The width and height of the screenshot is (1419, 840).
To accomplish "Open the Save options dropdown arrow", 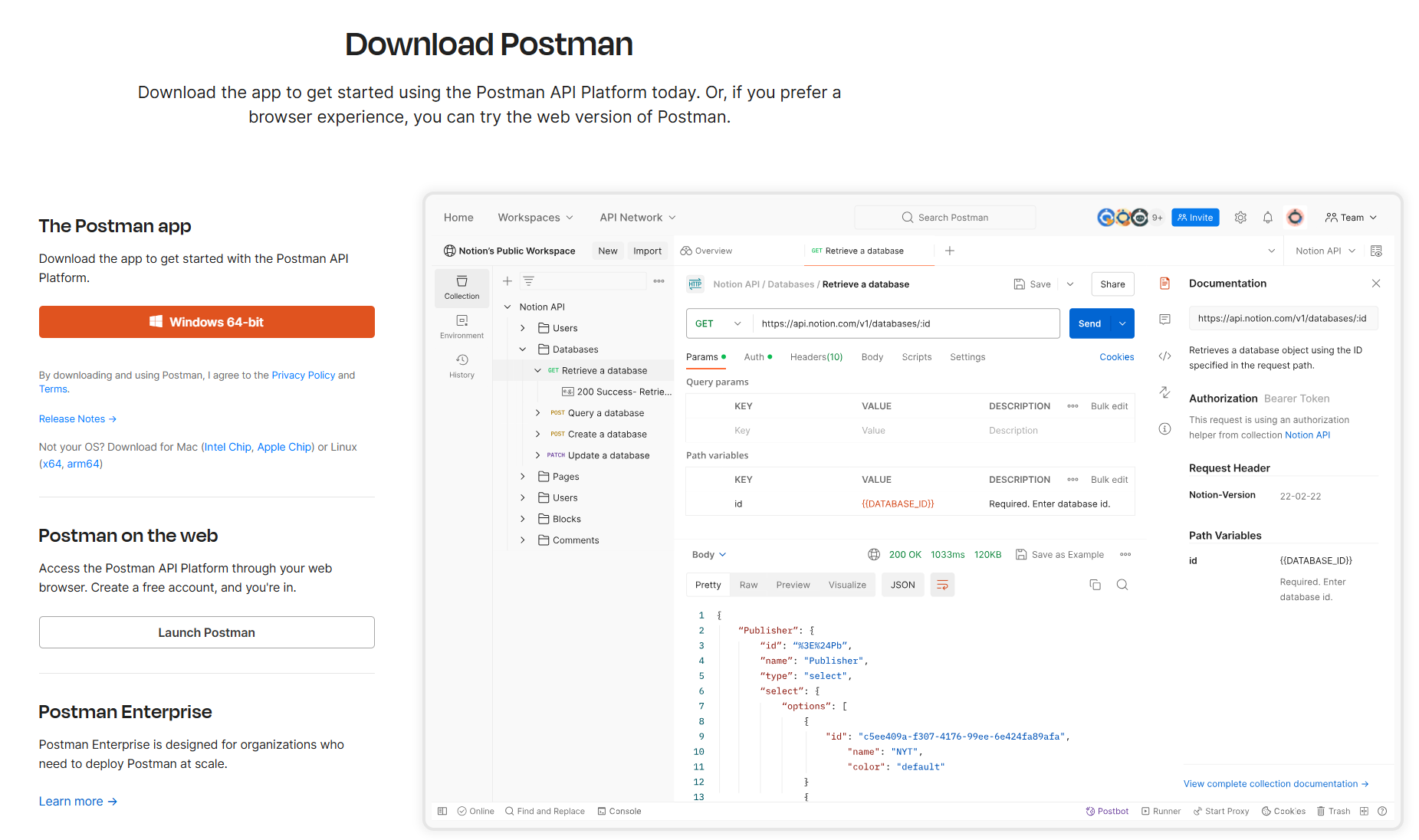I will [x=1070, y=284].
